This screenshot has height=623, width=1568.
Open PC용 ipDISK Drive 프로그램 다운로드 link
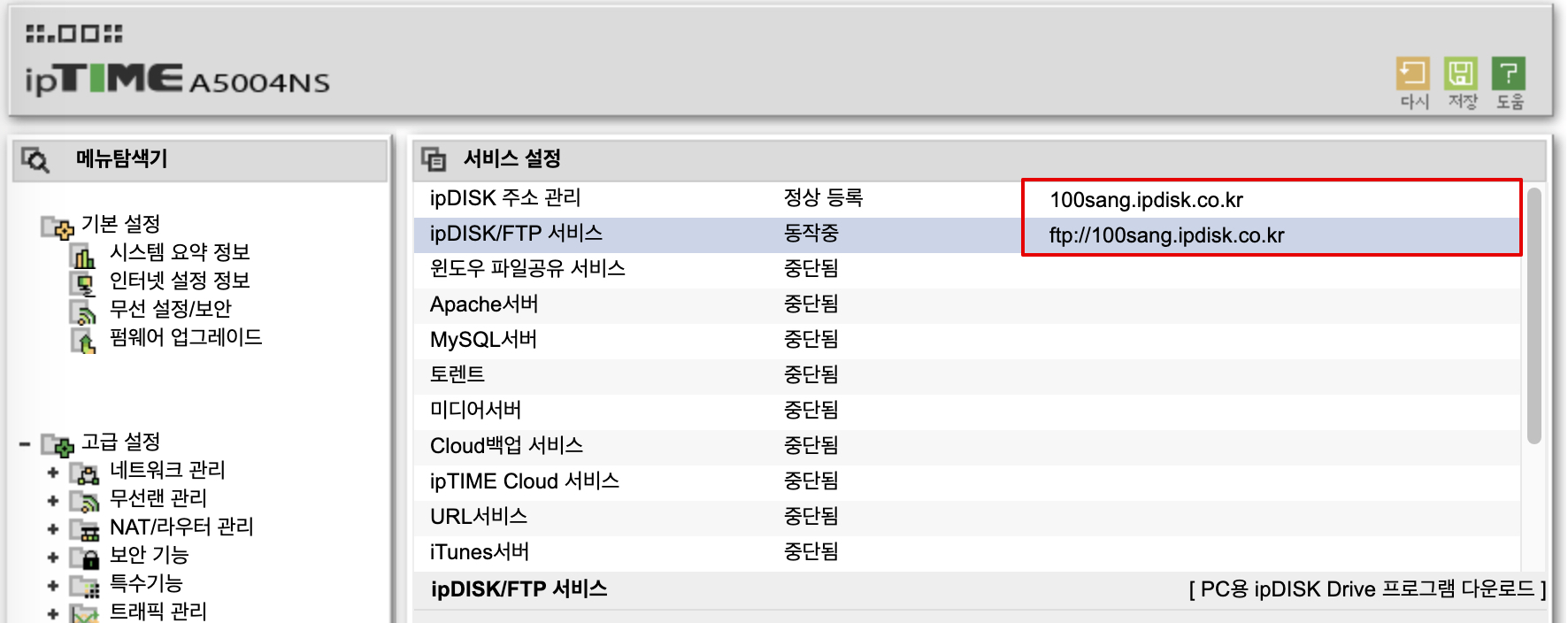tap(1367, 589)
